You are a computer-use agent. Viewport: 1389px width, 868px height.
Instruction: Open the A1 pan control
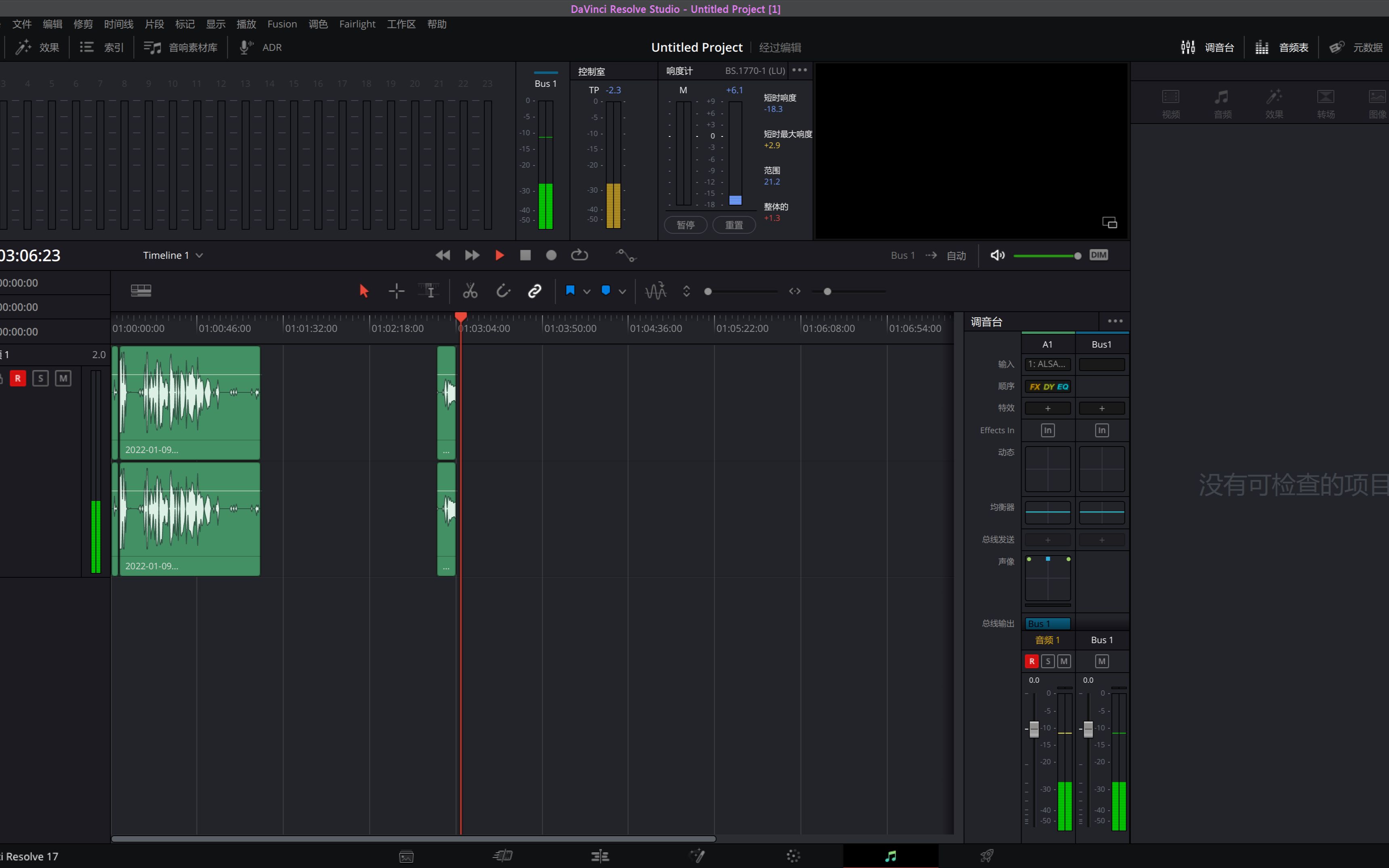1047,579
